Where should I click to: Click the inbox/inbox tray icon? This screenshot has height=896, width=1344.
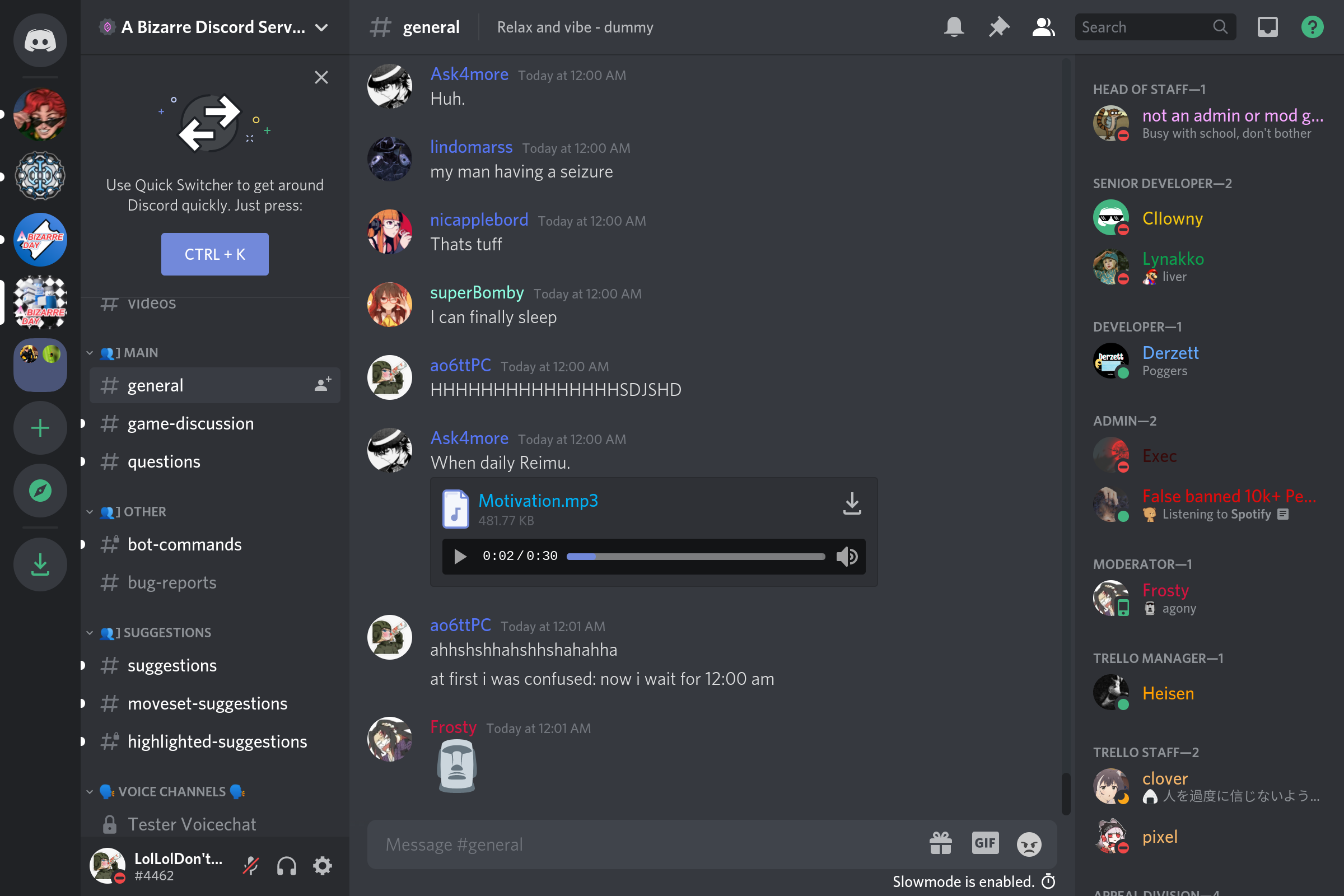[1268, 27]
